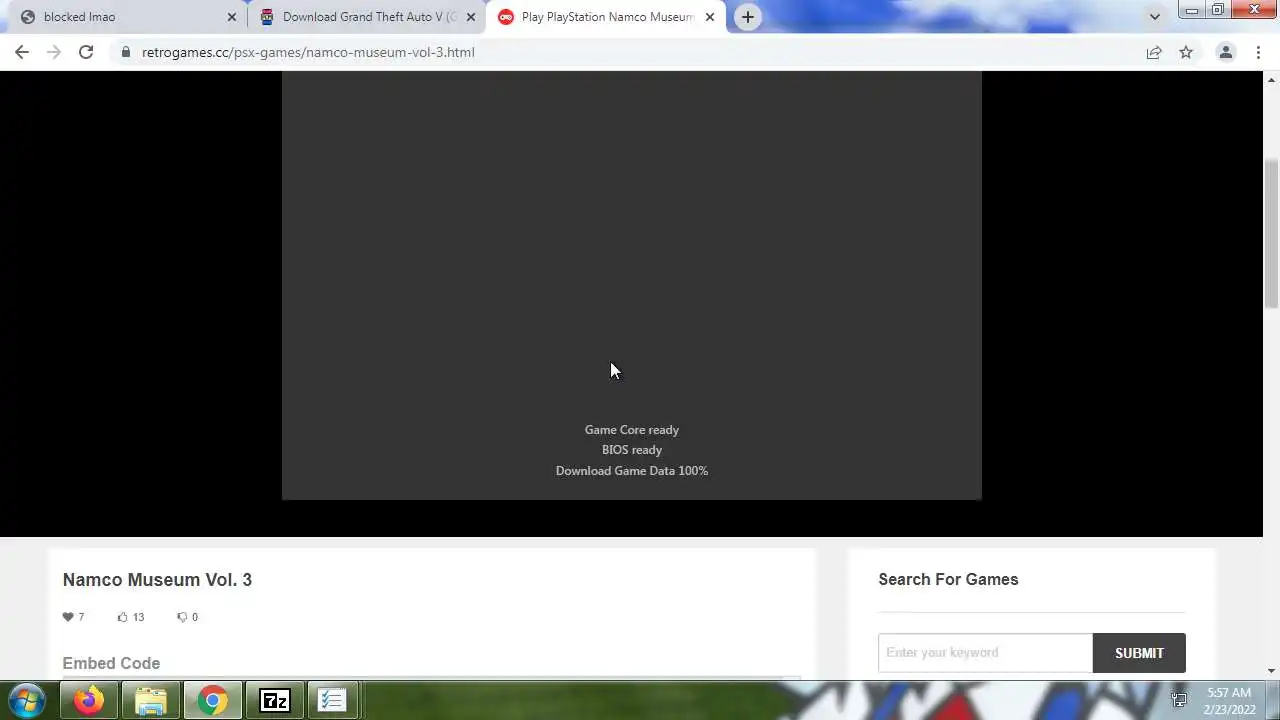The width and height of the screenshot is (1280, 720).
Task: Click the address bar URL
Action: (308, 52)
